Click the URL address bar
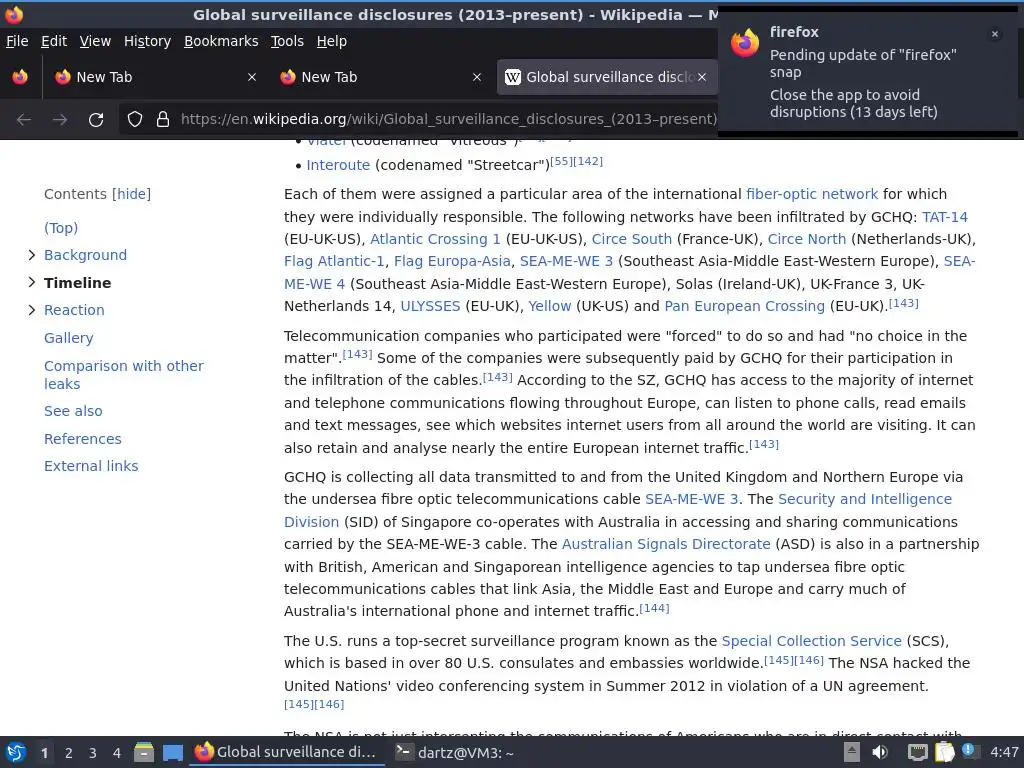The image size is (1024, 768). [448, 119]
